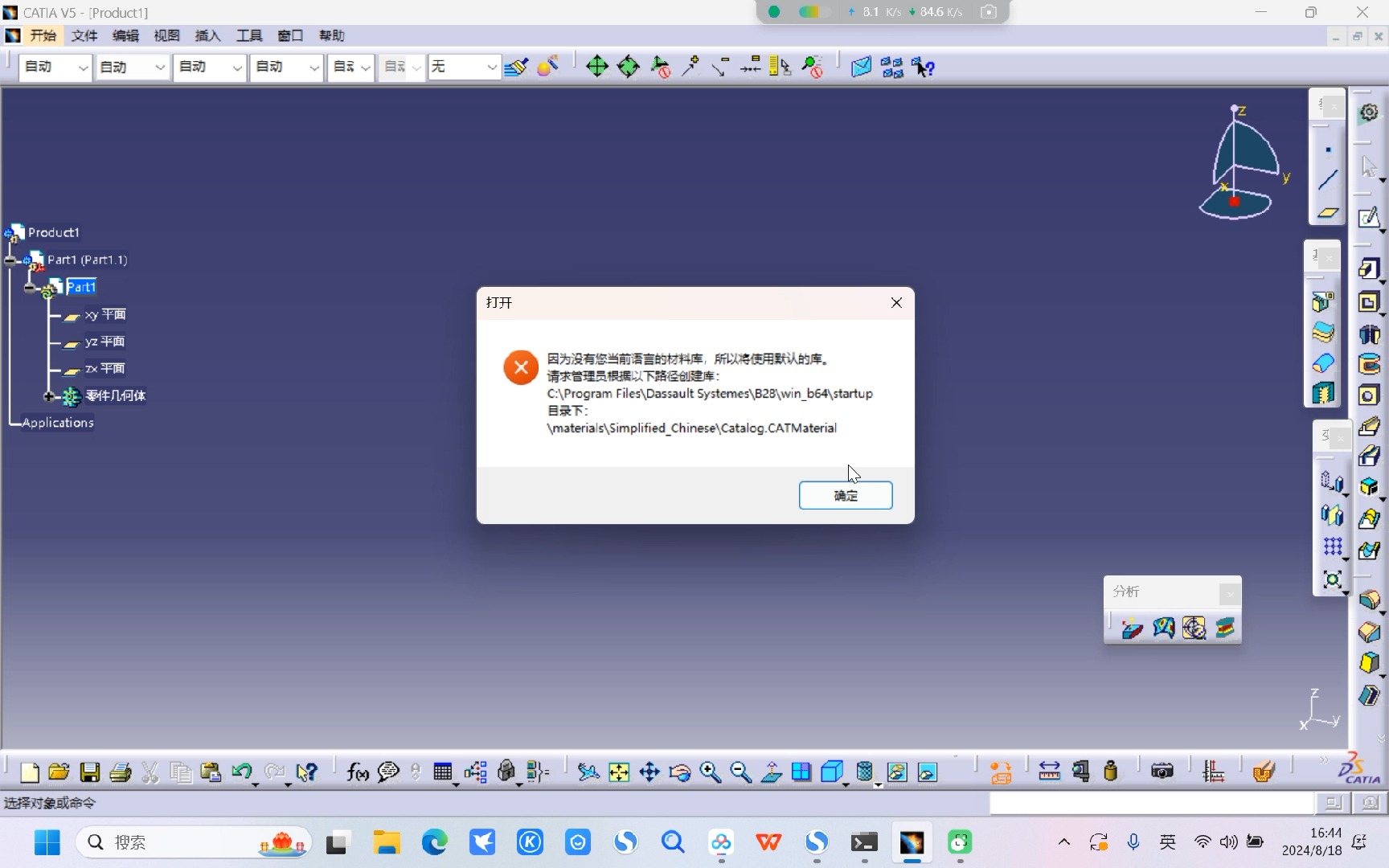
Task: Click the Zoom Out magnifier
Action: click(x=741, y=772)
